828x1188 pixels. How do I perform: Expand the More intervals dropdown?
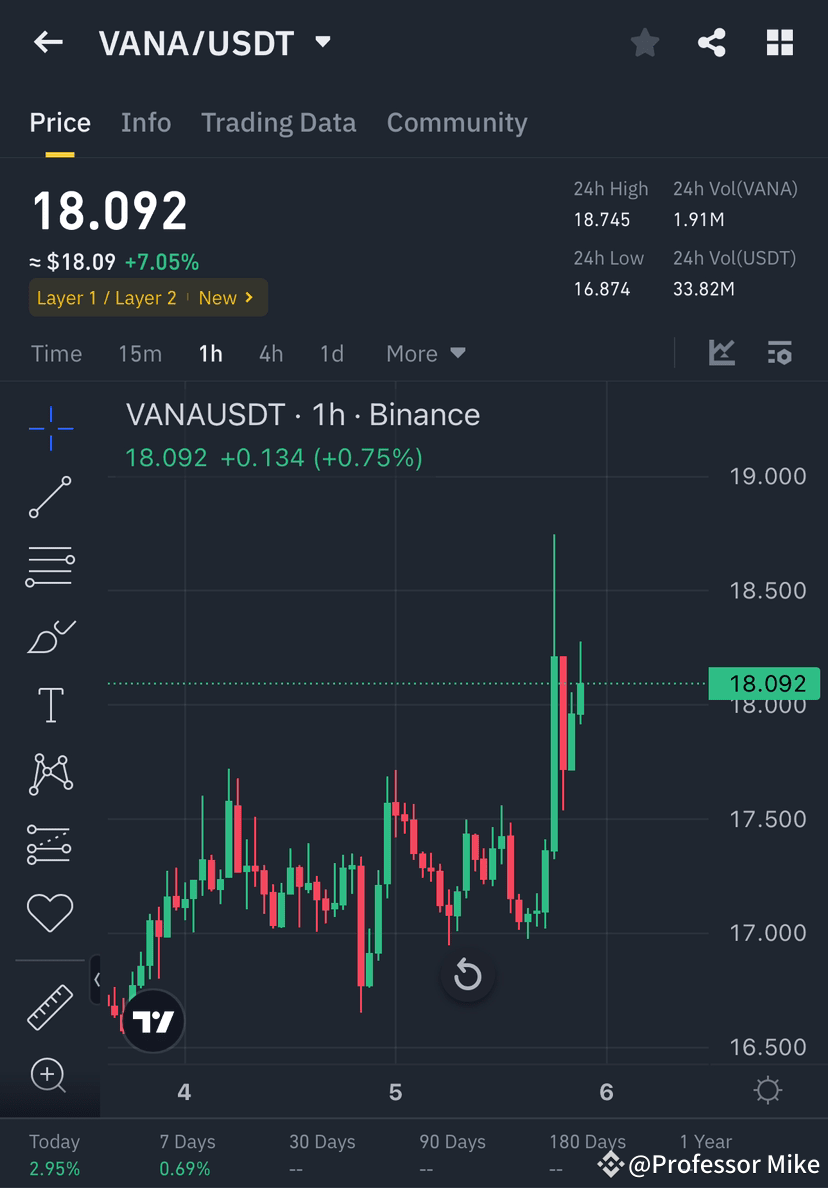426,354
